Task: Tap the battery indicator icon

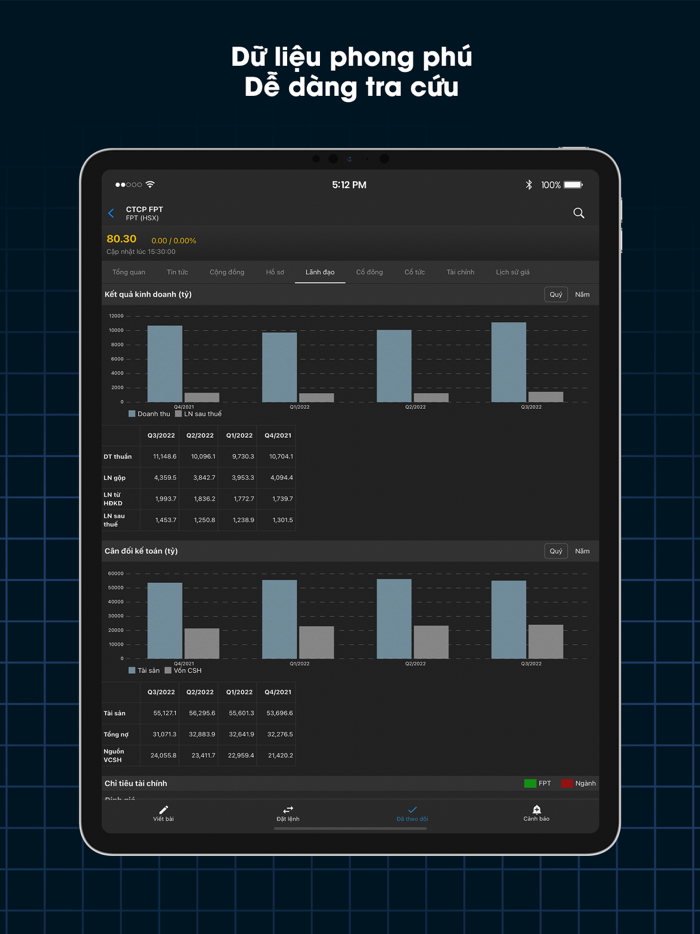Action: coord(573,185)
